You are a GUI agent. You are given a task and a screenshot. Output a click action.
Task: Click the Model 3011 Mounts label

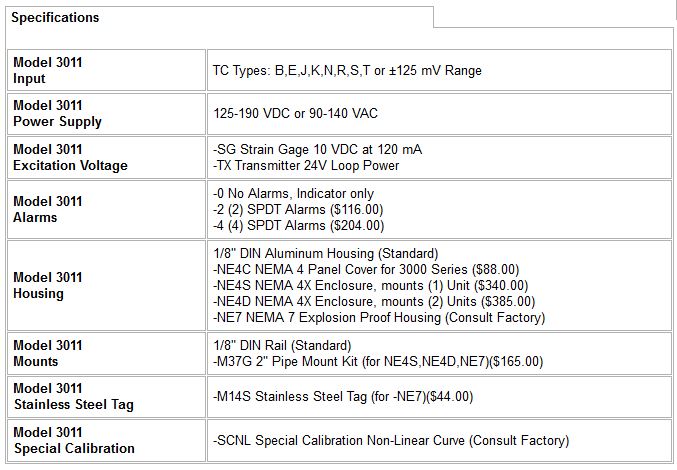click(48, 353)
